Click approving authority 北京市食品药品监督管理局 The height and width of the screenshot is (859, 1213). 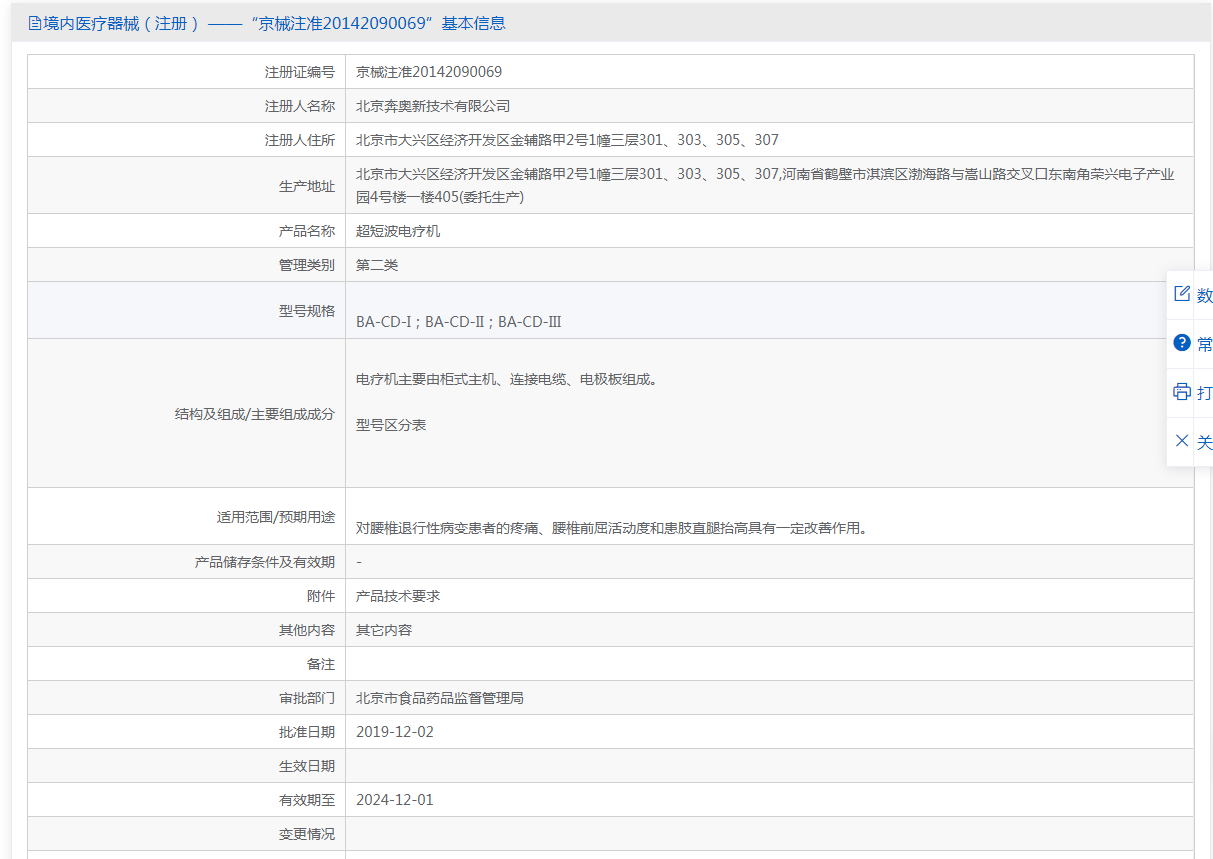click(440, 698)
